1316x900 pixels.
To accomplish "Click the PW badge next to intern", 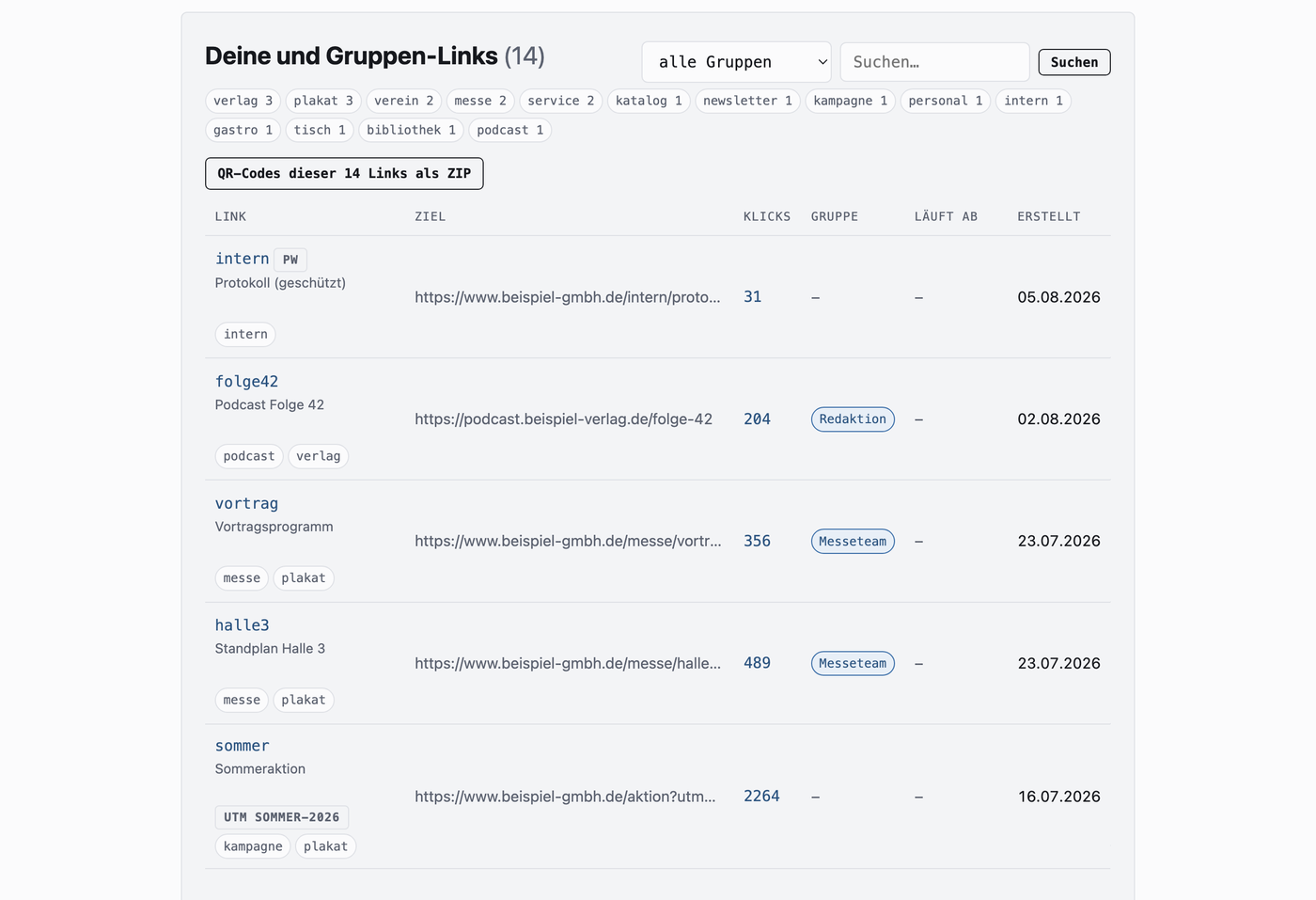I will (x=290, y=260).
